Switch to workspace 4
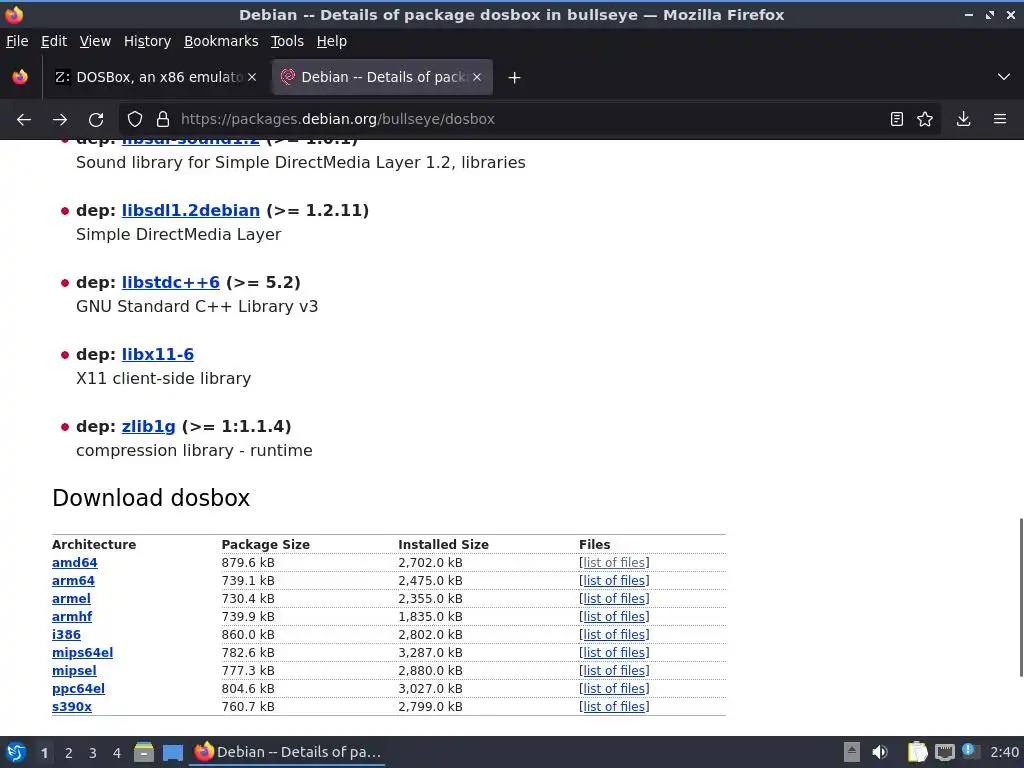The height and width of the screenshot is (768, 1024). 117,753
